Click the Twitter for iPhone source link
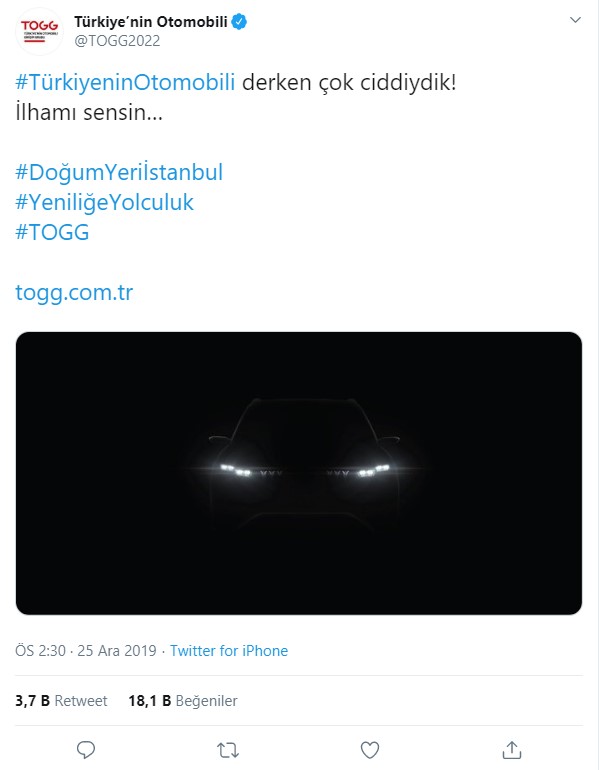599x770 pixels. pyautogui.click(x=229, y=651)
